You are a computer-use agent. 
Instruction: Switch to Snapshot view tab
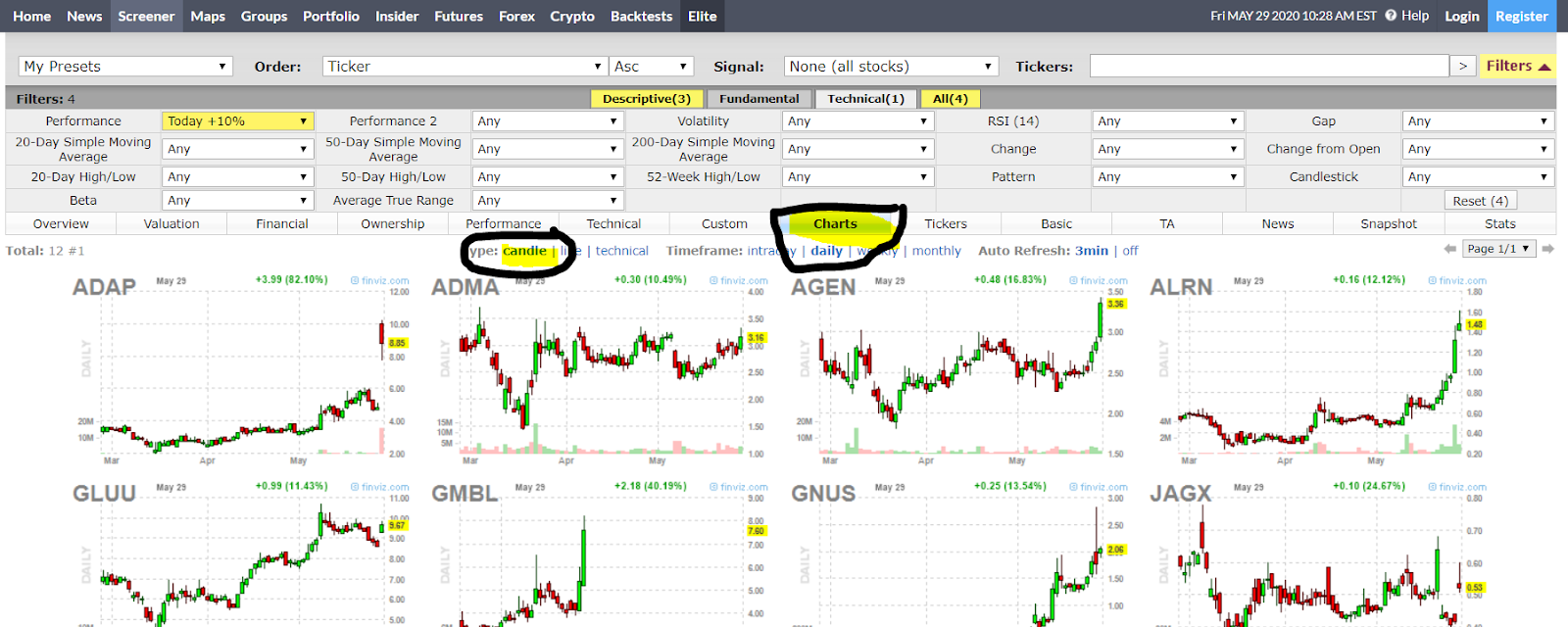click(1389, 223)
